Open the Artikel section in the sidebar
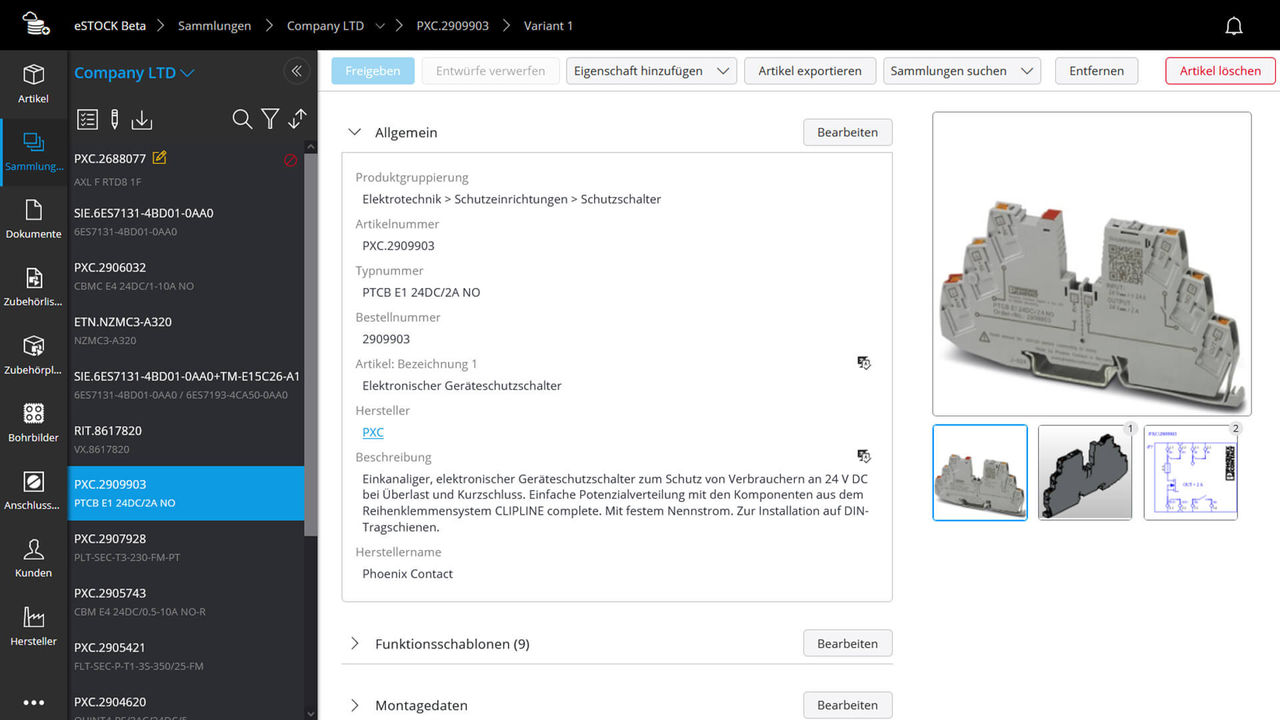Screen dimensions: 1280x720 (x=33, y=84)
